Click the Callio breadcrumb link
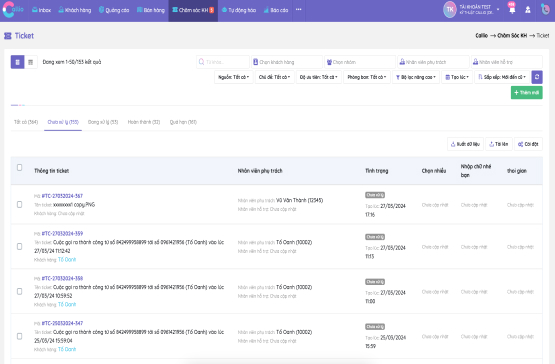Screen dimensions: 555x364 coord(481,36)
